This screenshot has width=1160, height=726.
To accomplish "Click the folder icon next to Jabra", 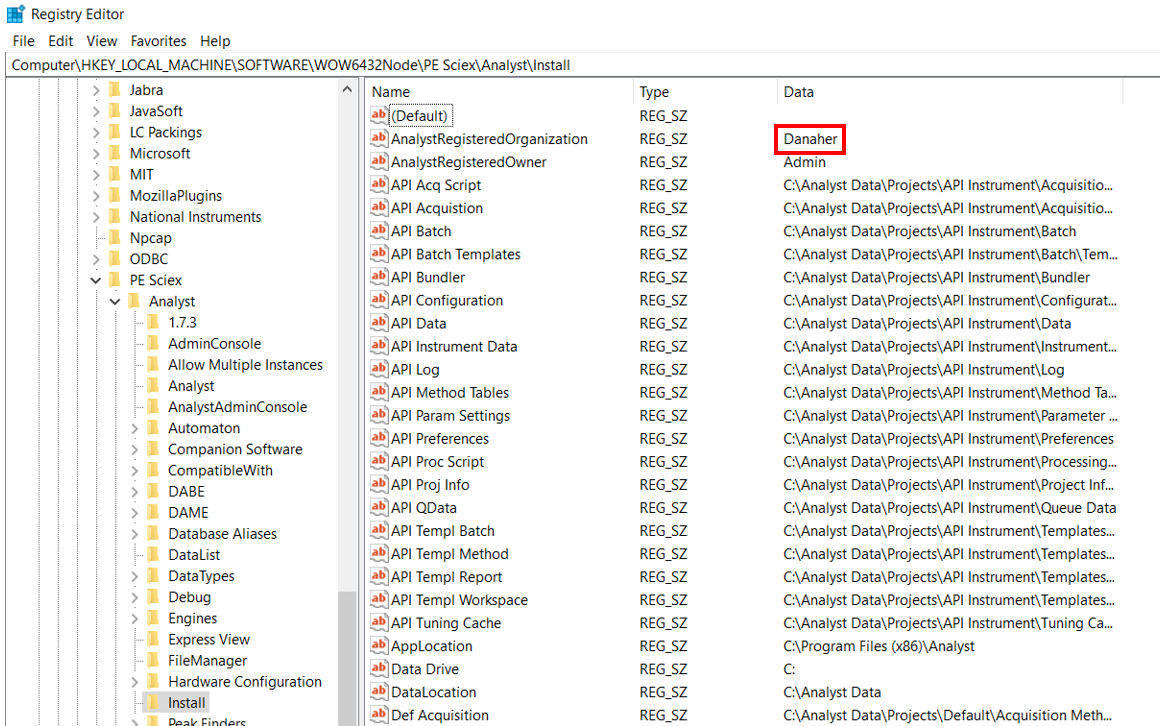I will coord(115,90).
